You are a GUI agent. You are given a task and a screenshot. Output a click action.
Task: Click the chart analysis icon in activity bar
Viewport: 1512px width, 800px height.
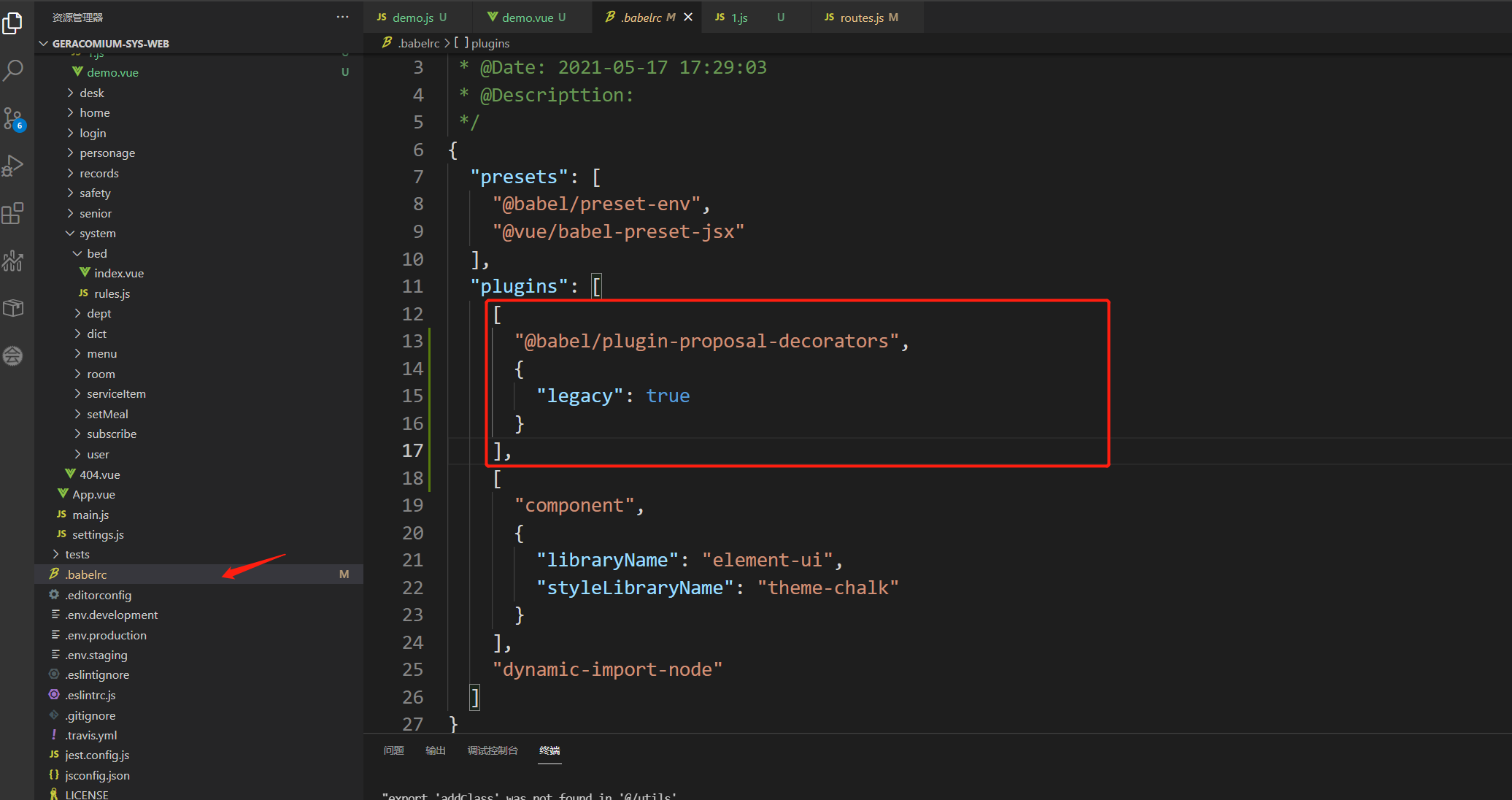tap(13, 261)
